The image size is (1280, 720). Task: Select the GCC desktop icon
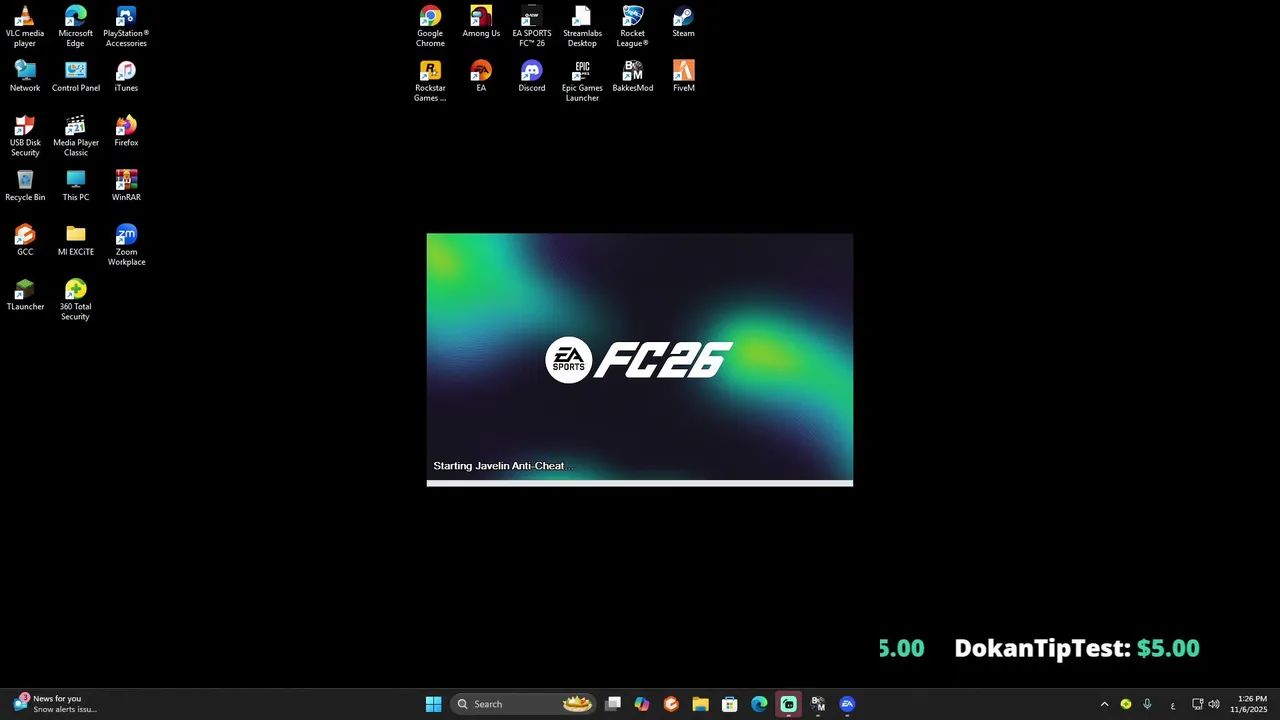pos(25,240)
